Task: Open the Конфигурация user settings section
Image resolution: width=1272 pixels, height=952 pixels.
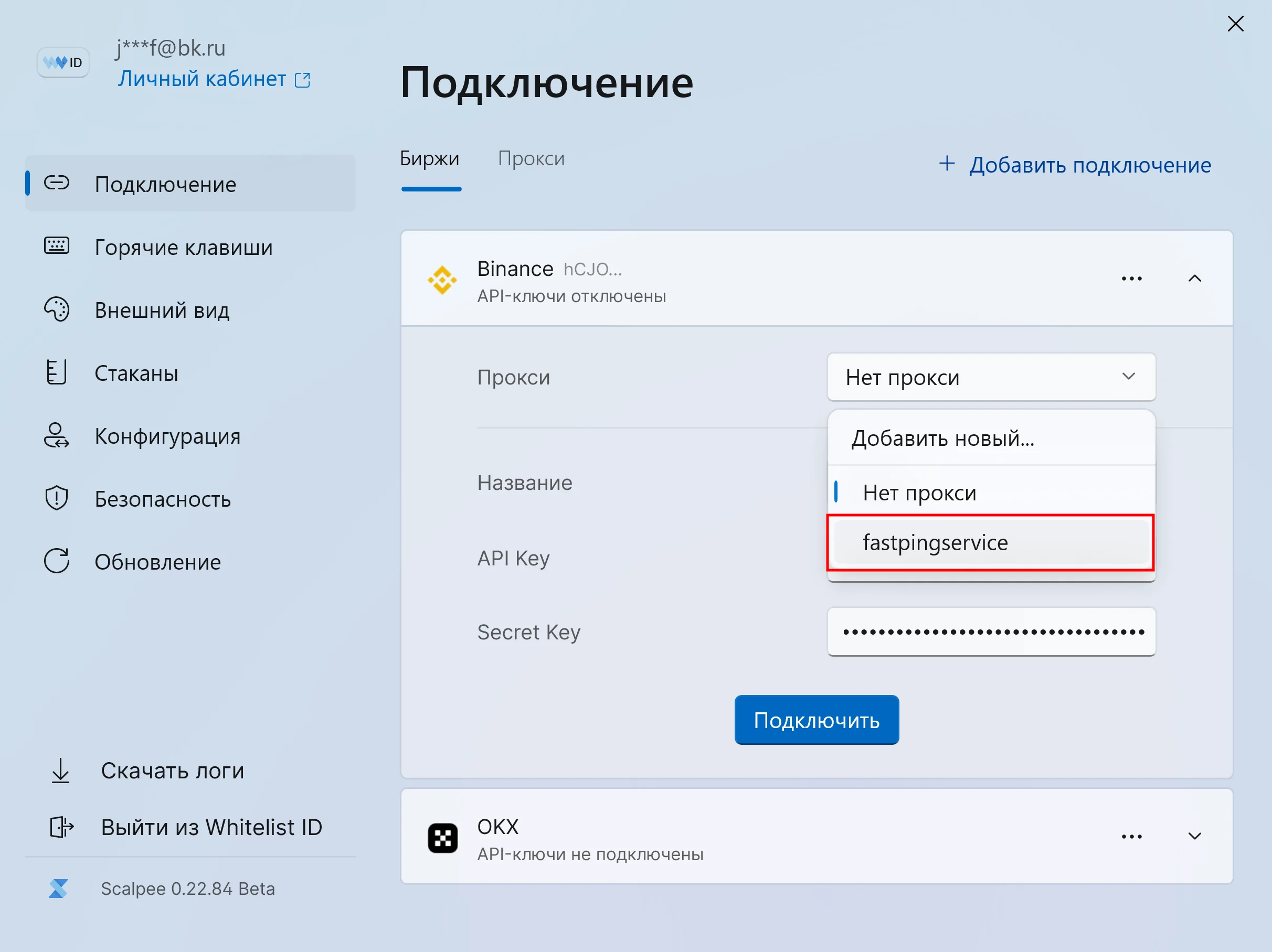Action: coord(56,436)
